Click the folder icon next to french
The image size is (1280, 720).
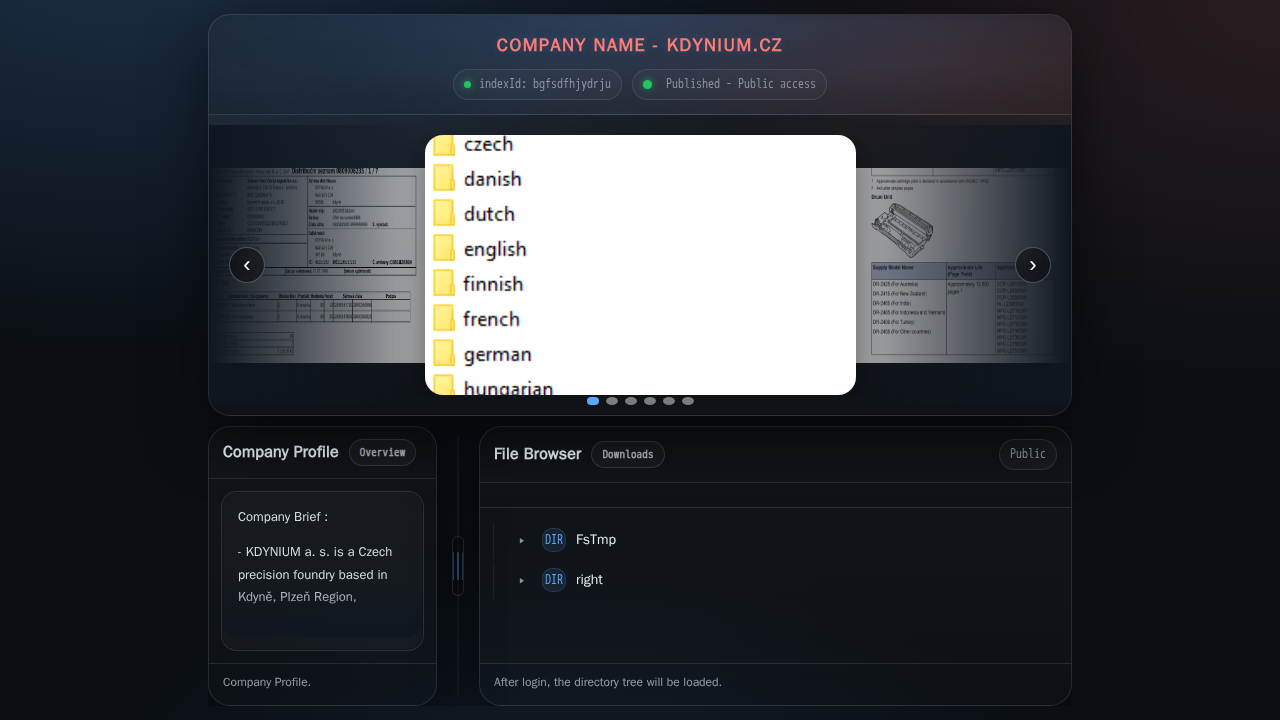444,319
